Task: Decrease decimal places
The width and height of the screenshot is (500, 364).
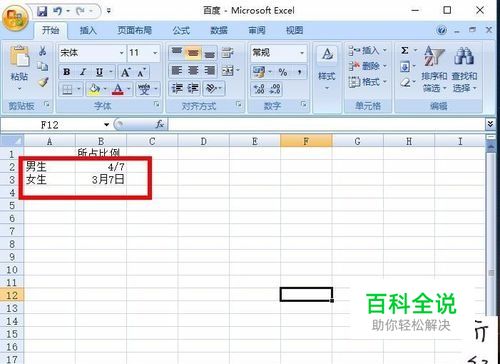Action: pos(275,89)
